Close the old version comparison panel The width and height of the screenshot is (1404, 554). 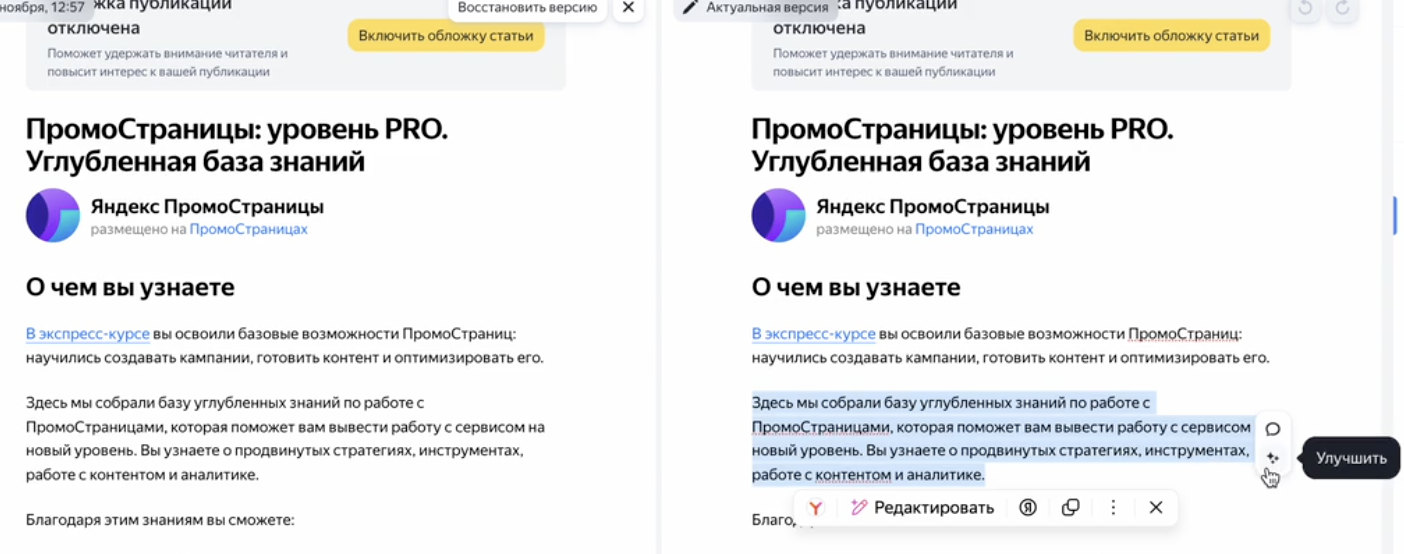628,8
